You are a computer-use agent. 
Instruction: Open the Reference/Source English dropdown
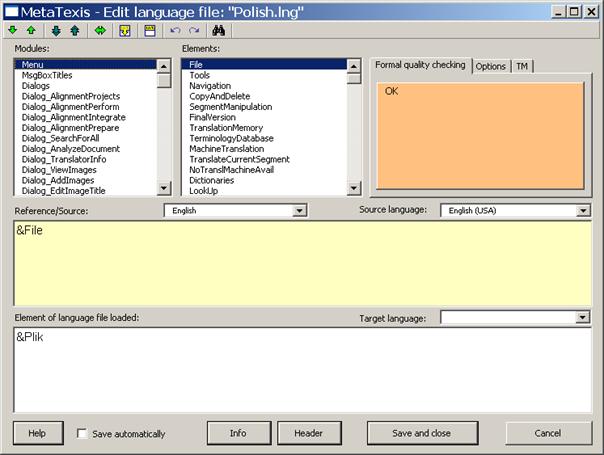coord(299,211)
